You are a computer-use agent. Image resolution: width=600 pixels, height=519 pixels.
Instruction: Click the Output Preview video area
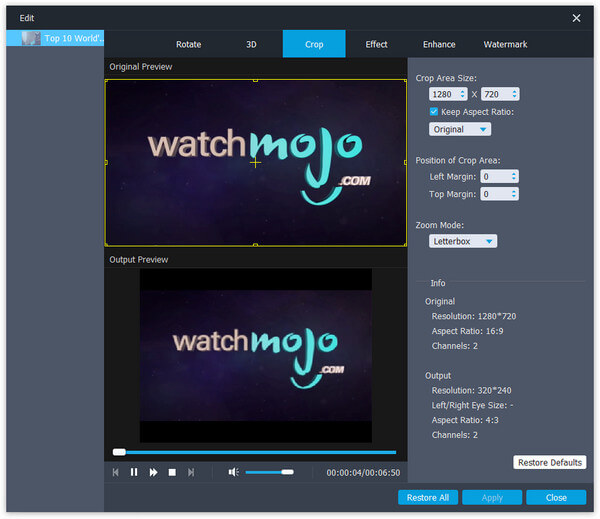tap(256, 356)
